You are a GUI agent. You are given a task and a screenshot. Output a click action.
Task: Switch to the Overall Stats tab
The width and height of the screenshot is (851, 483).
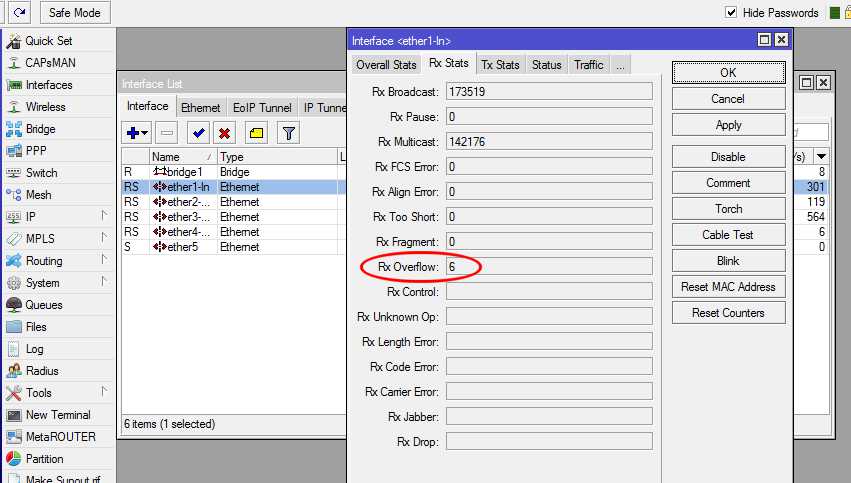click(x=386, y=65)
